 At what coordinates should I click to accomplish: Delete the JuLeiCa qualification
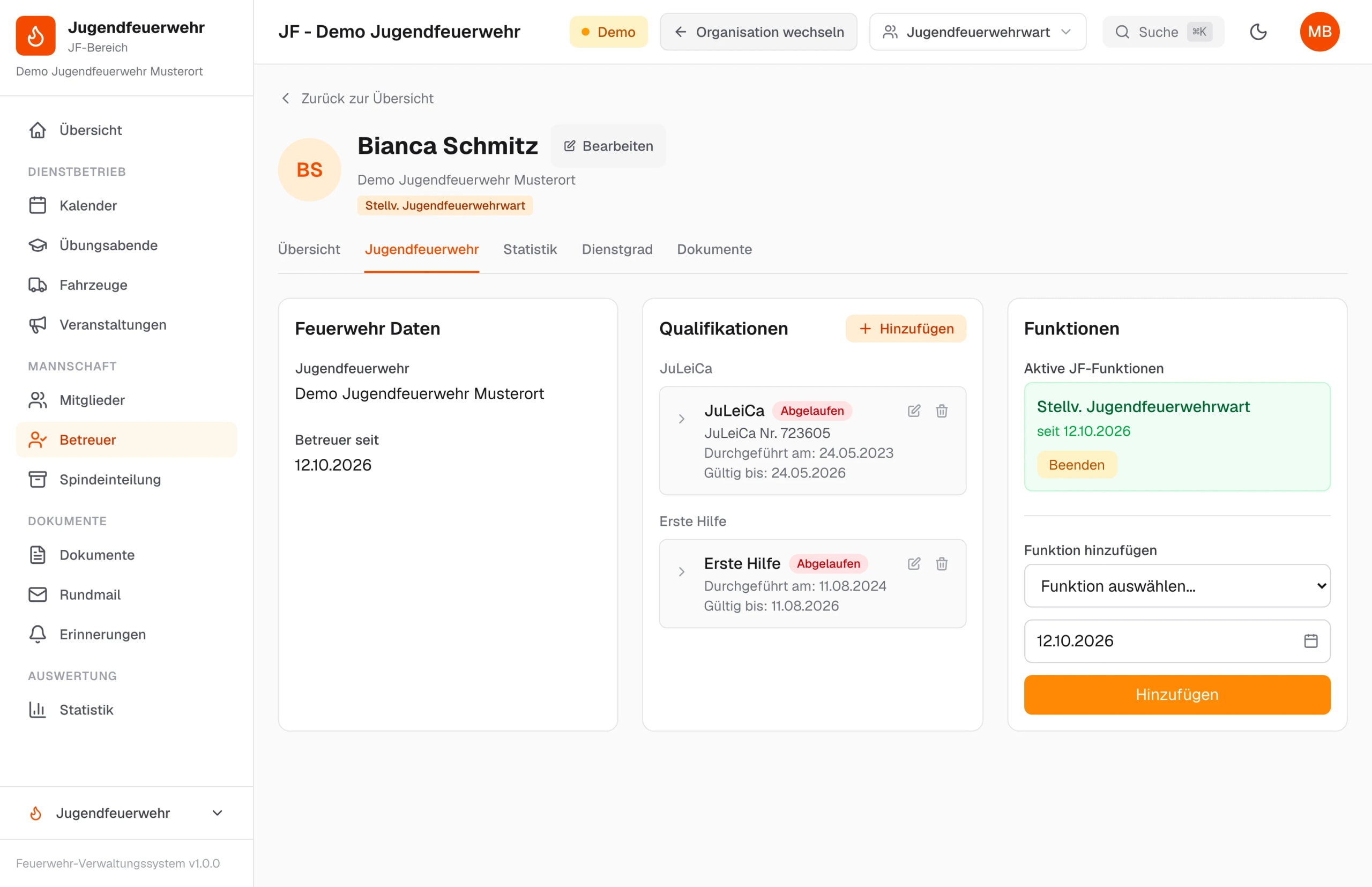point(941,411)
